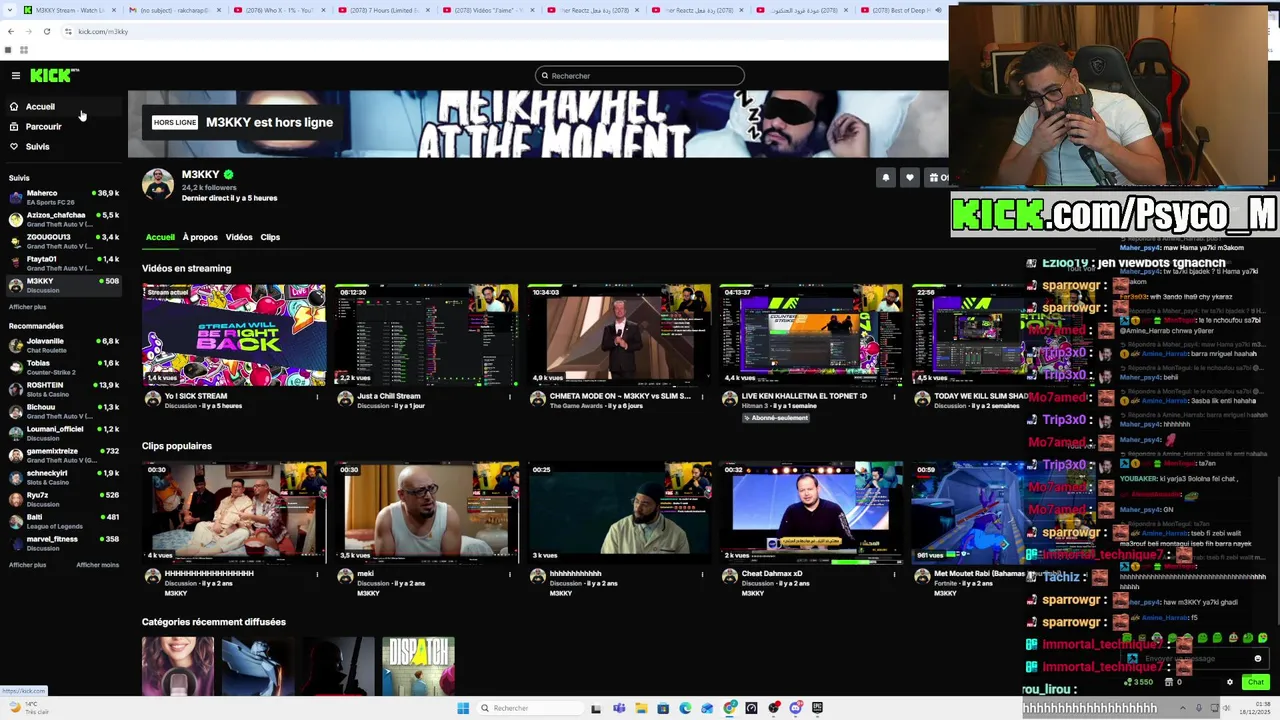The width and height of the screenshot is (1280, 720).
Task: Click the green Chat button
Action: [x=1255, y=682]
